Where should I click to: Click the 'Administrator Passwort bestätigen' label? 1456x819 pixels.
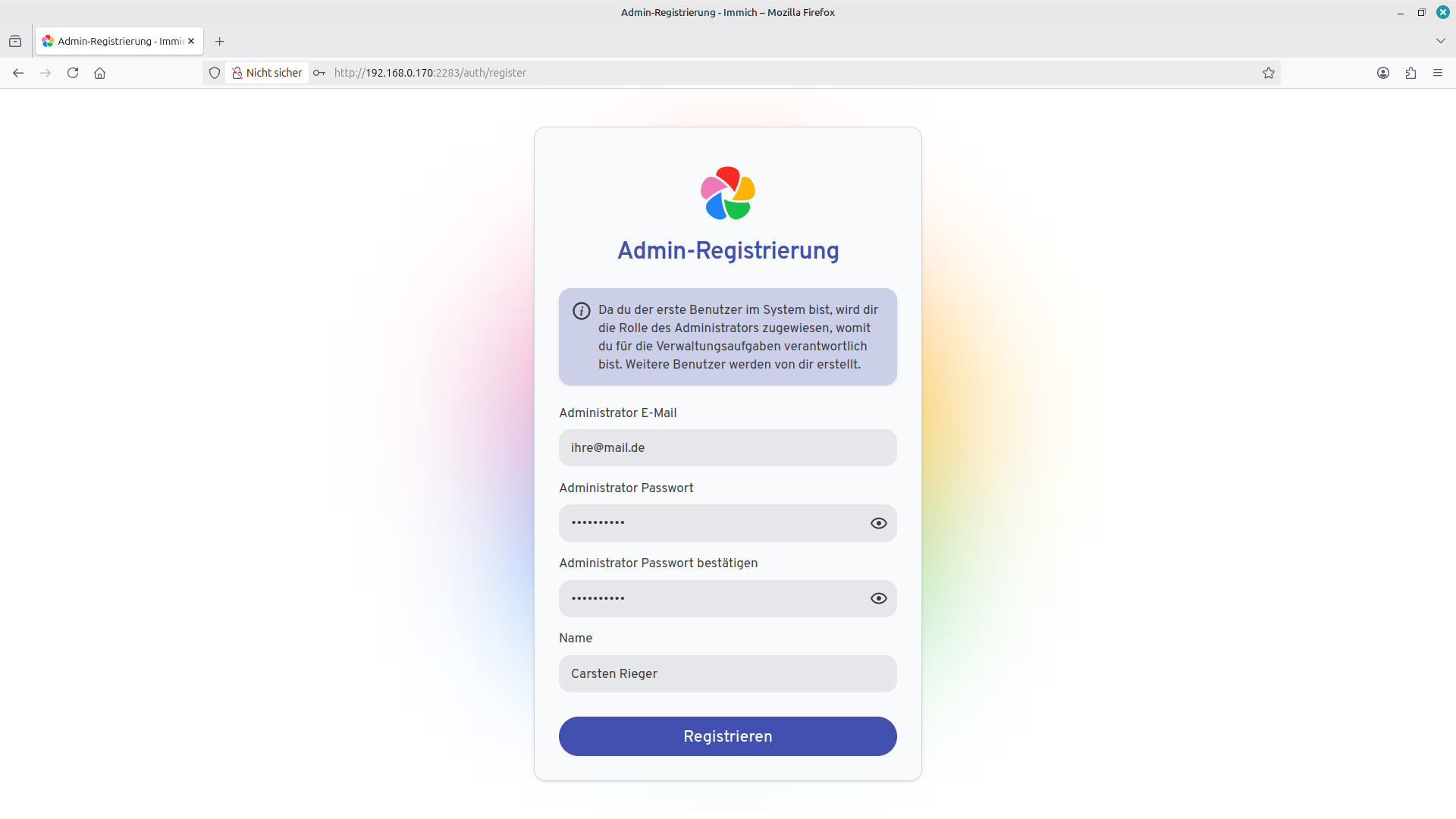[x=658, y=563]
